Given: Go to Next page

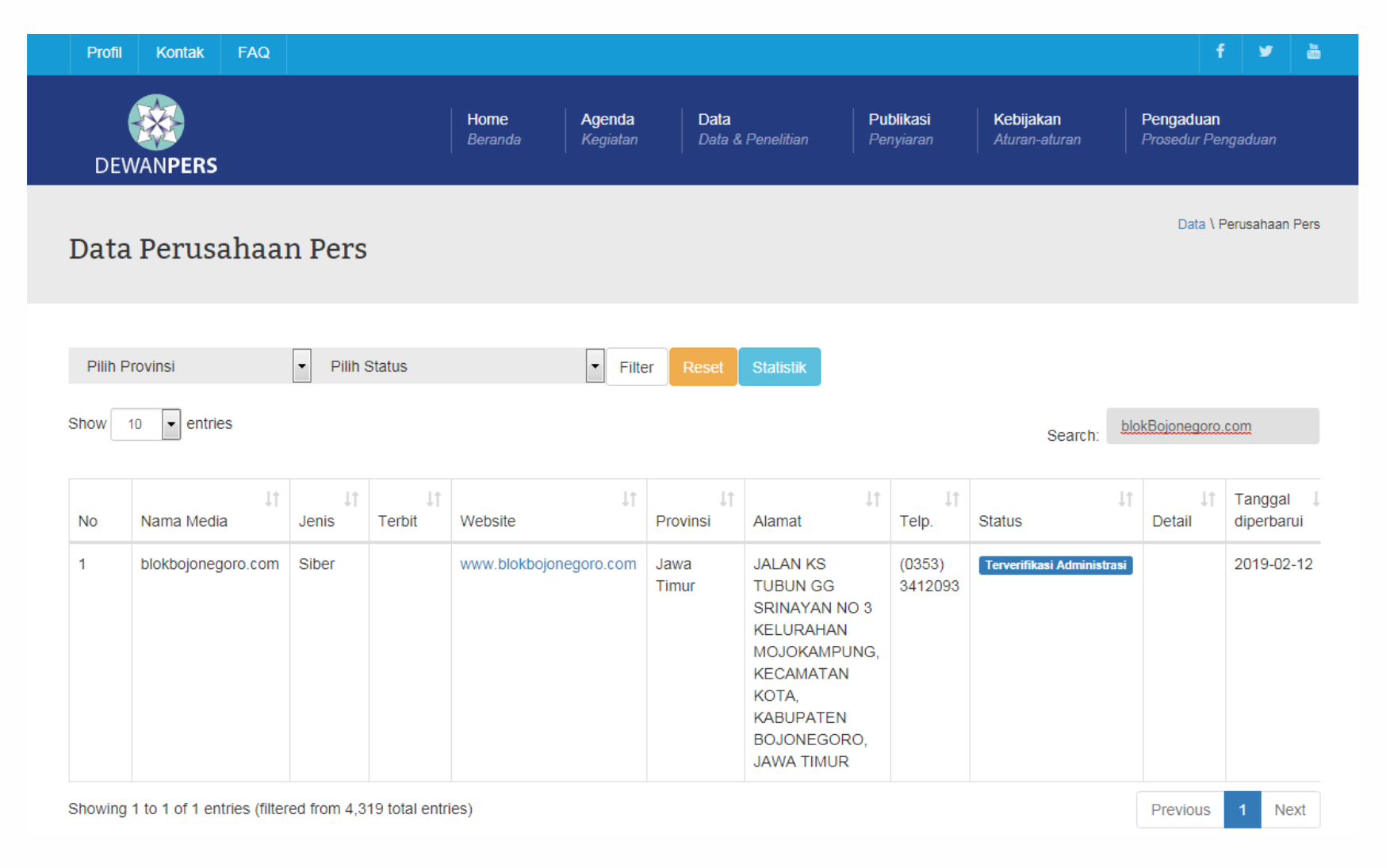Looking at the screenshot, I should 1290,810.
